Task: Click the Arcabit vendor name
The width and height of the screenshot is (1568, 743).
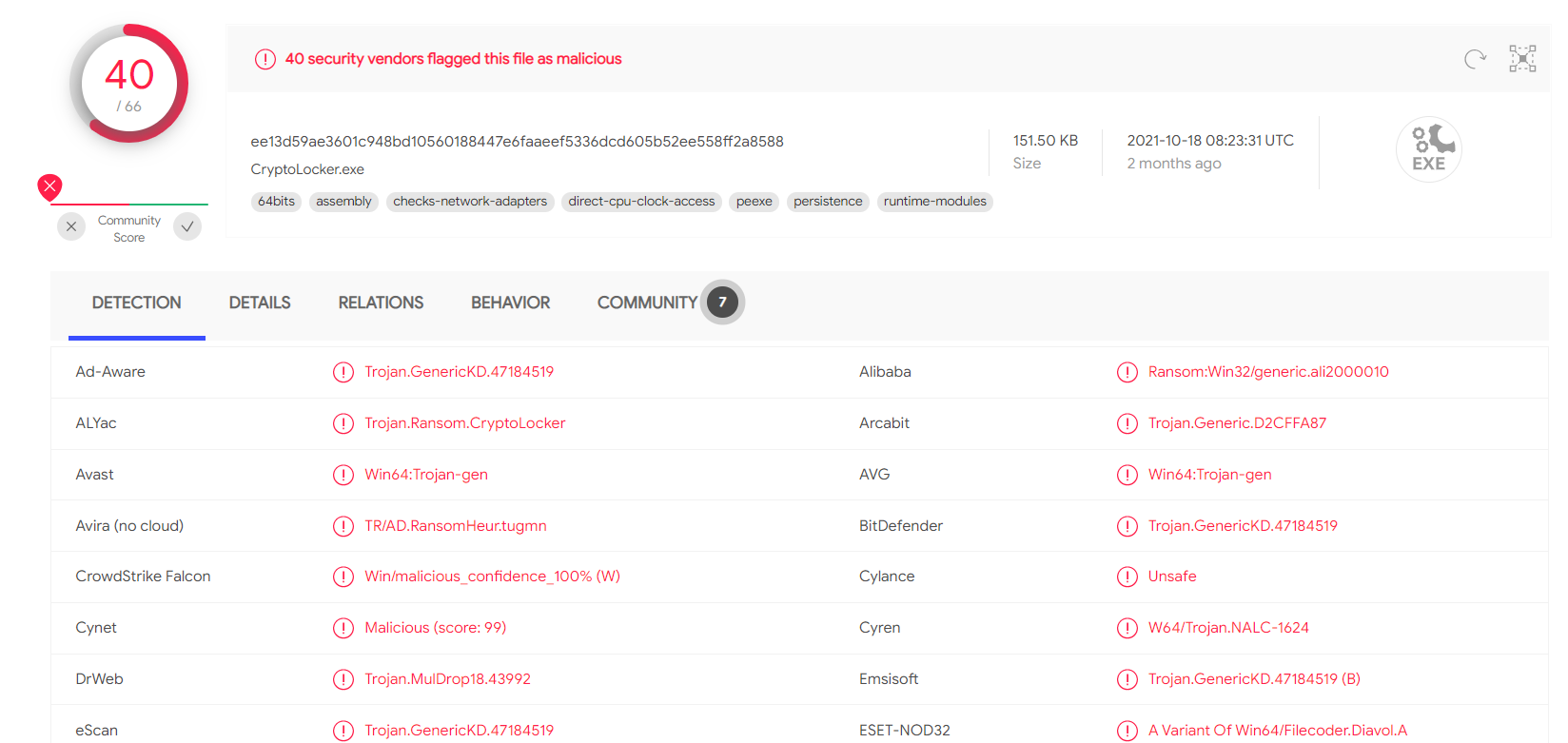Action: [884, 423]
